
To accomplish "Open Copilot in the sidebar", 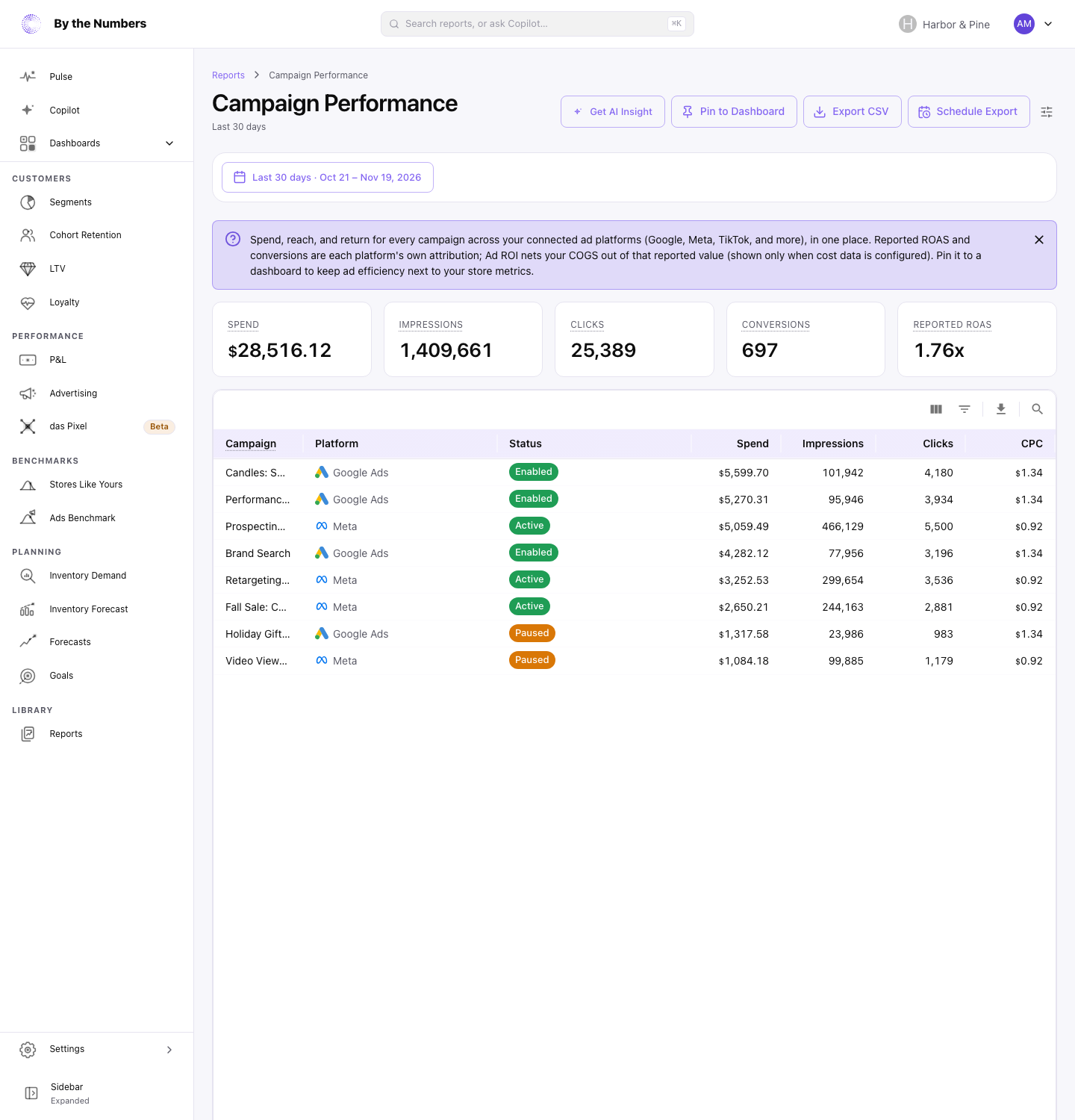I will click(97, 111).
